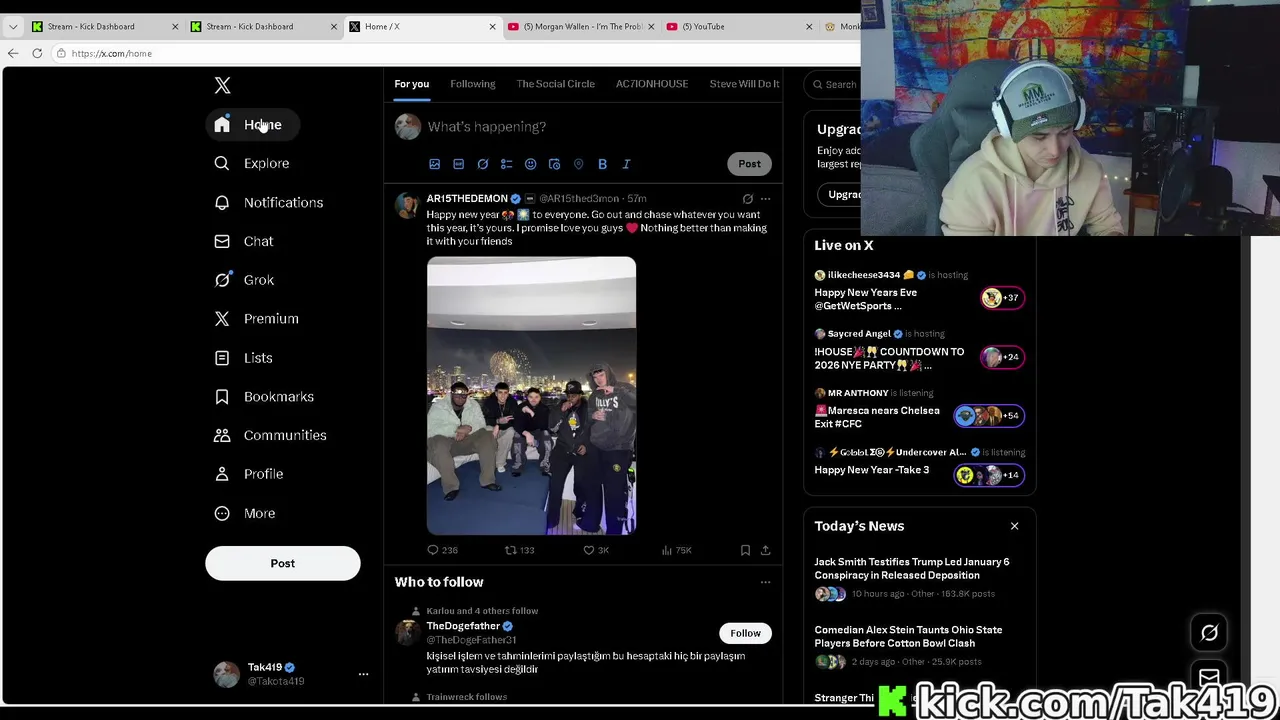Open Bookmarks in the sidebar
This screenshot has width=1280, height=720.
point(265,397)
